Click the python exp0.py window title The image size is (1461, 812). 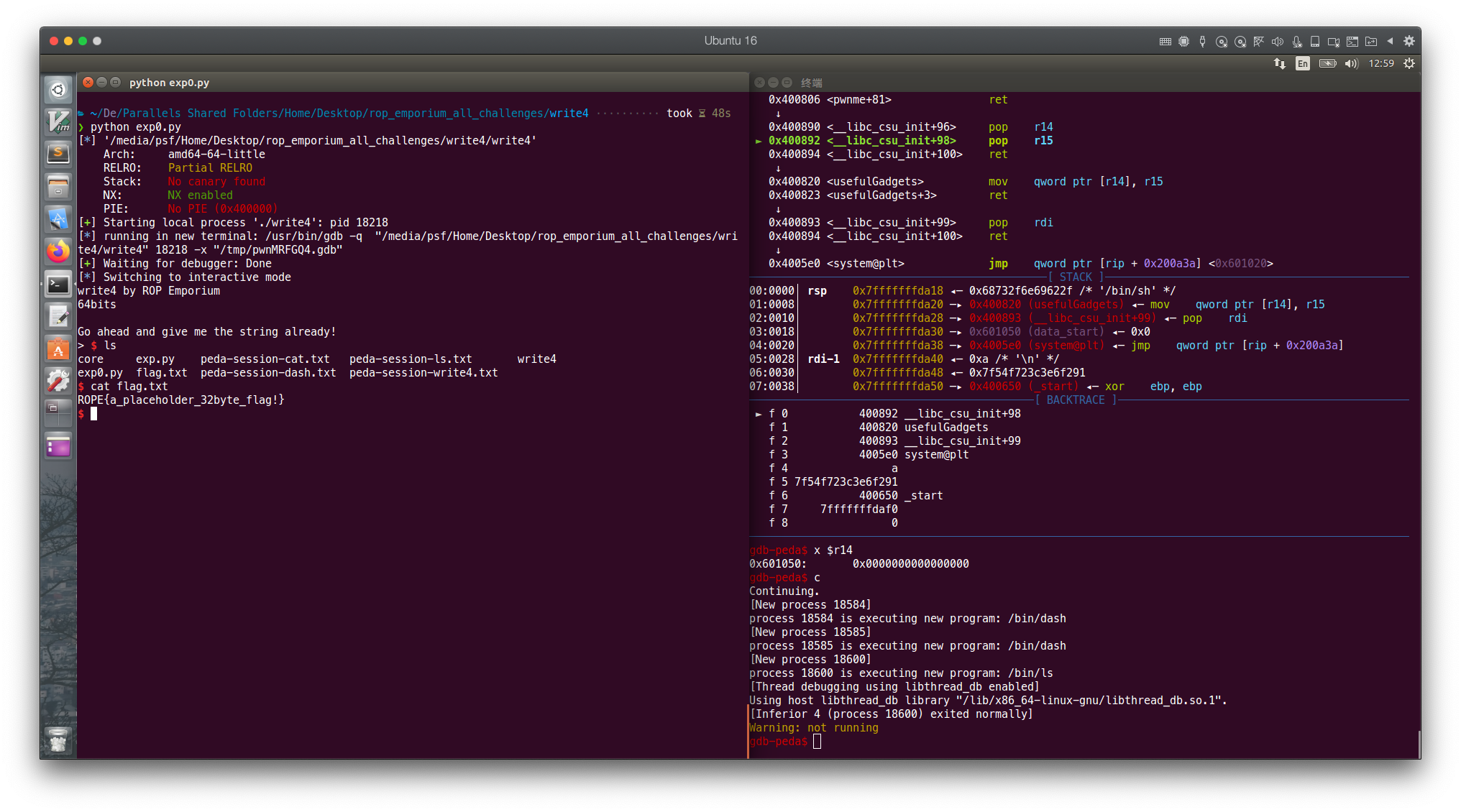(x=169, y=83)
